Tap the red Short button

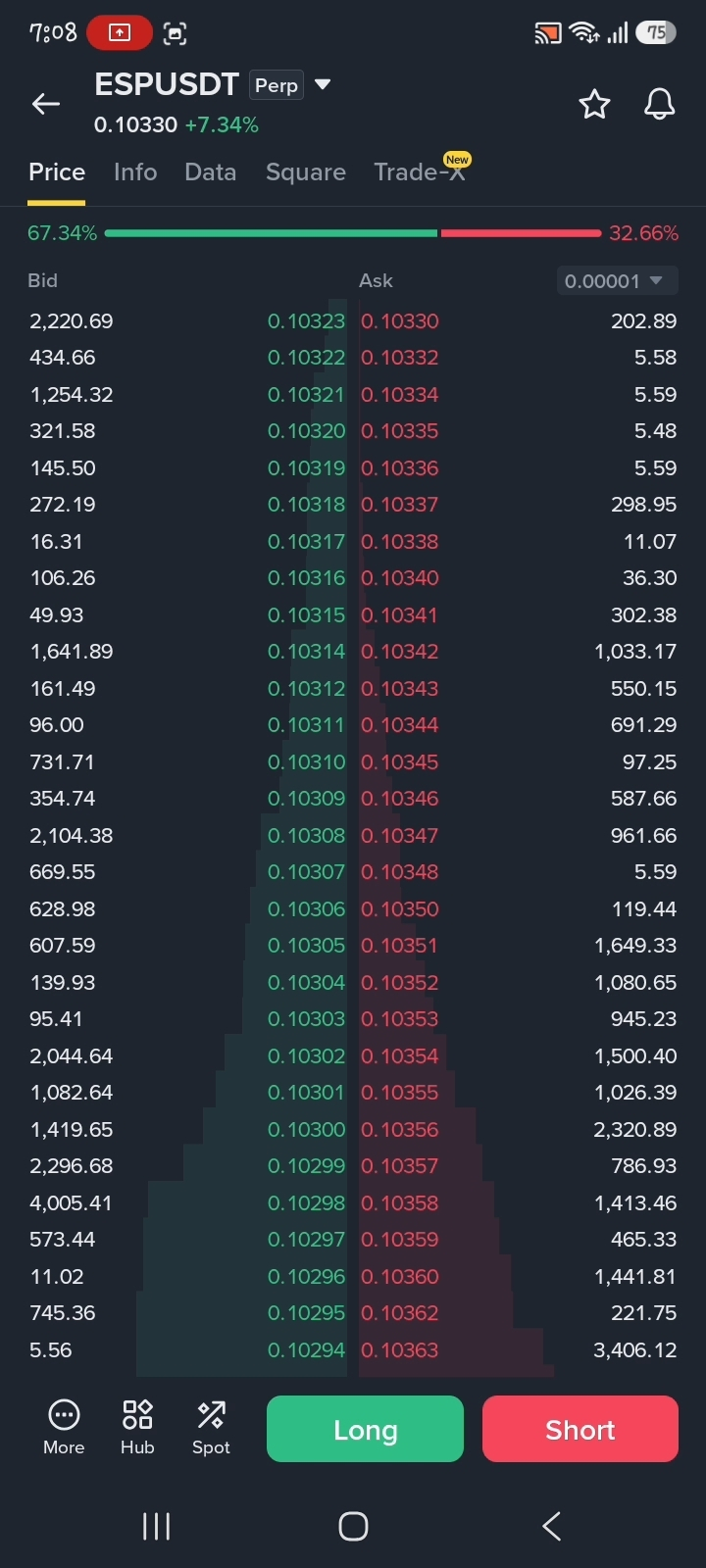click(580, 1429)
